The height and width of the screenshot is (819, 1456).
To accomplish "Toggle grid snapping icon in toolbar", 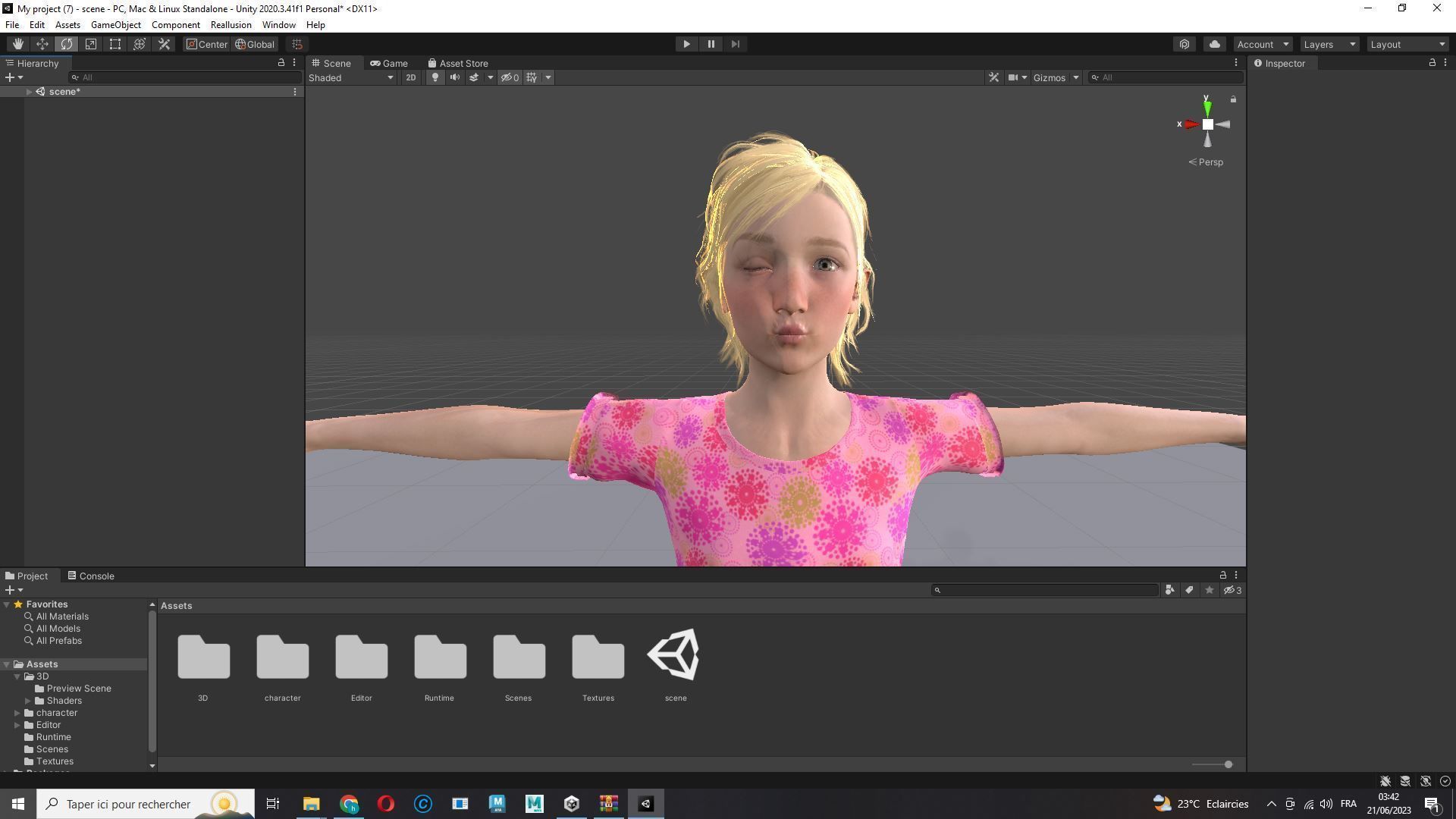I will pyautogui.click(x=297, y=44).
